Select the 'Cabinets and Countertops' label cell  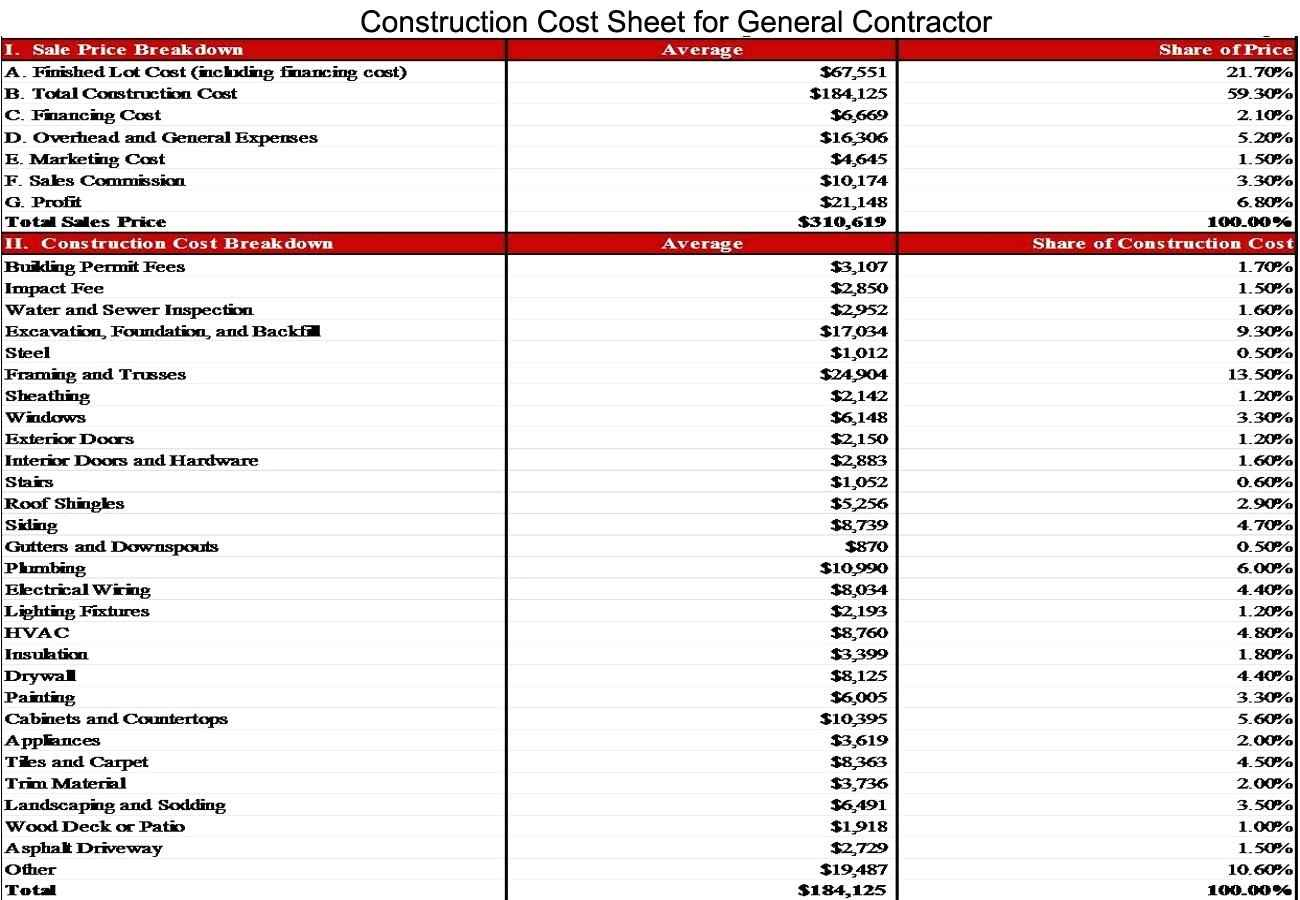point(116,719)
